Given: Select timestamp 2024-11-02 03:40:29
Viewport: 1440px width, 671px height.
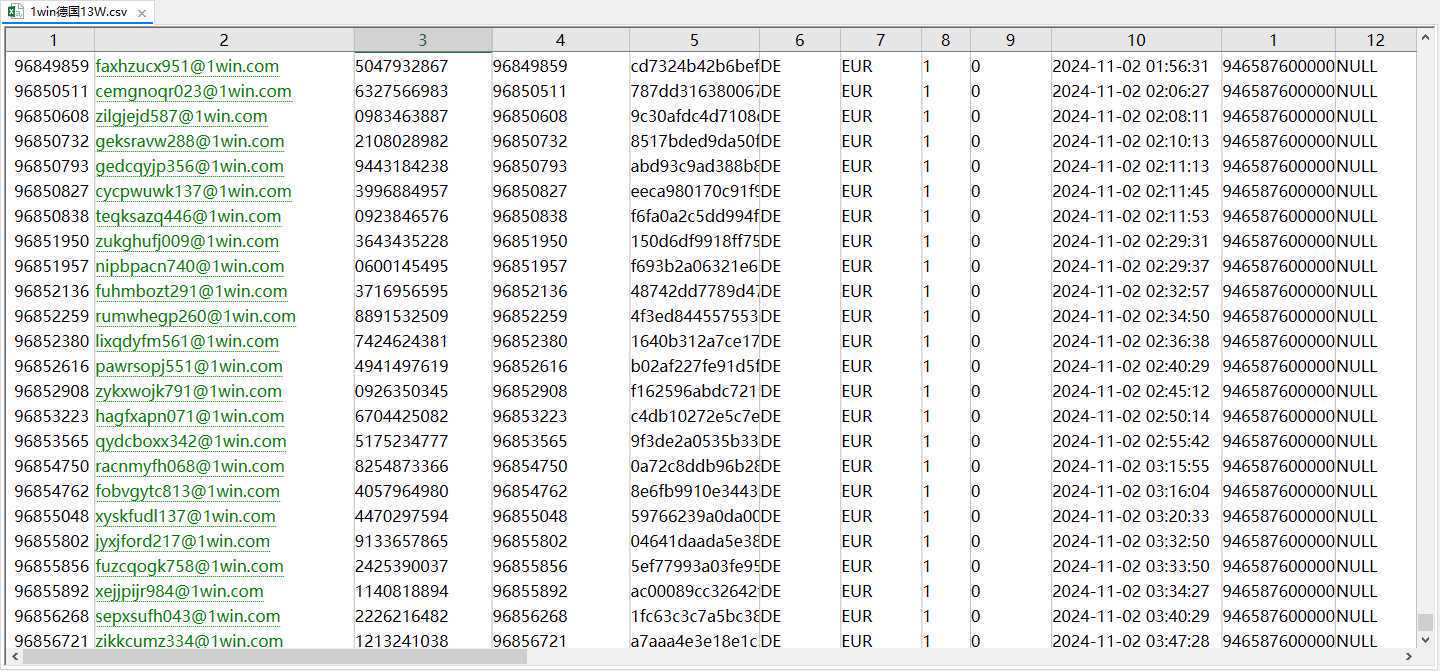Looking at the screenshot, I should click(x=1131, y=616).
